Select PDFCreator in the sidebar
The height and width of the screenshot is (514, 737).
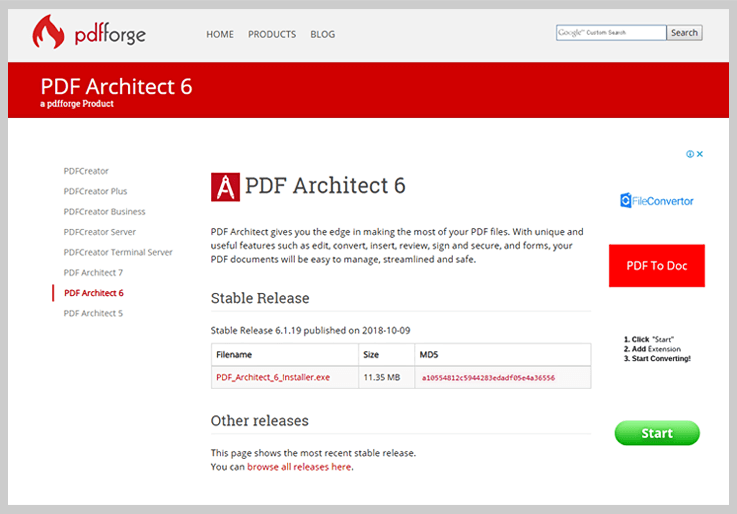86,171
